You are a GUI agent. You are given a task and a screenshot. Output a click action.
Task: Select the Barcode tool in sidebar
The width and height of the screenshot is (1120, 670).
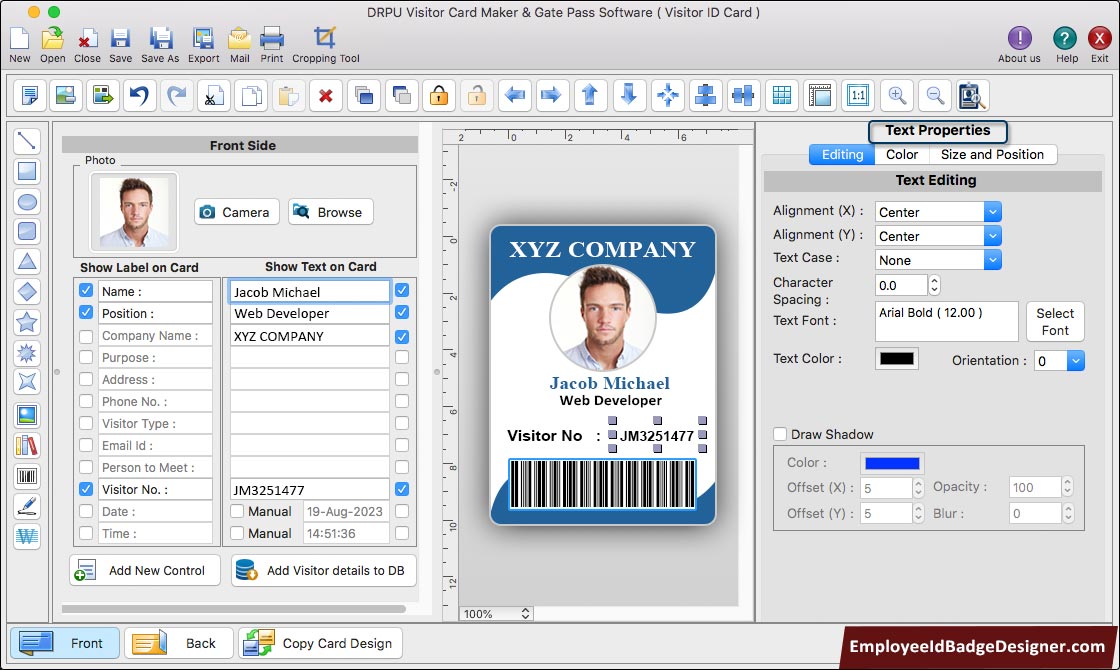point(27,476)
